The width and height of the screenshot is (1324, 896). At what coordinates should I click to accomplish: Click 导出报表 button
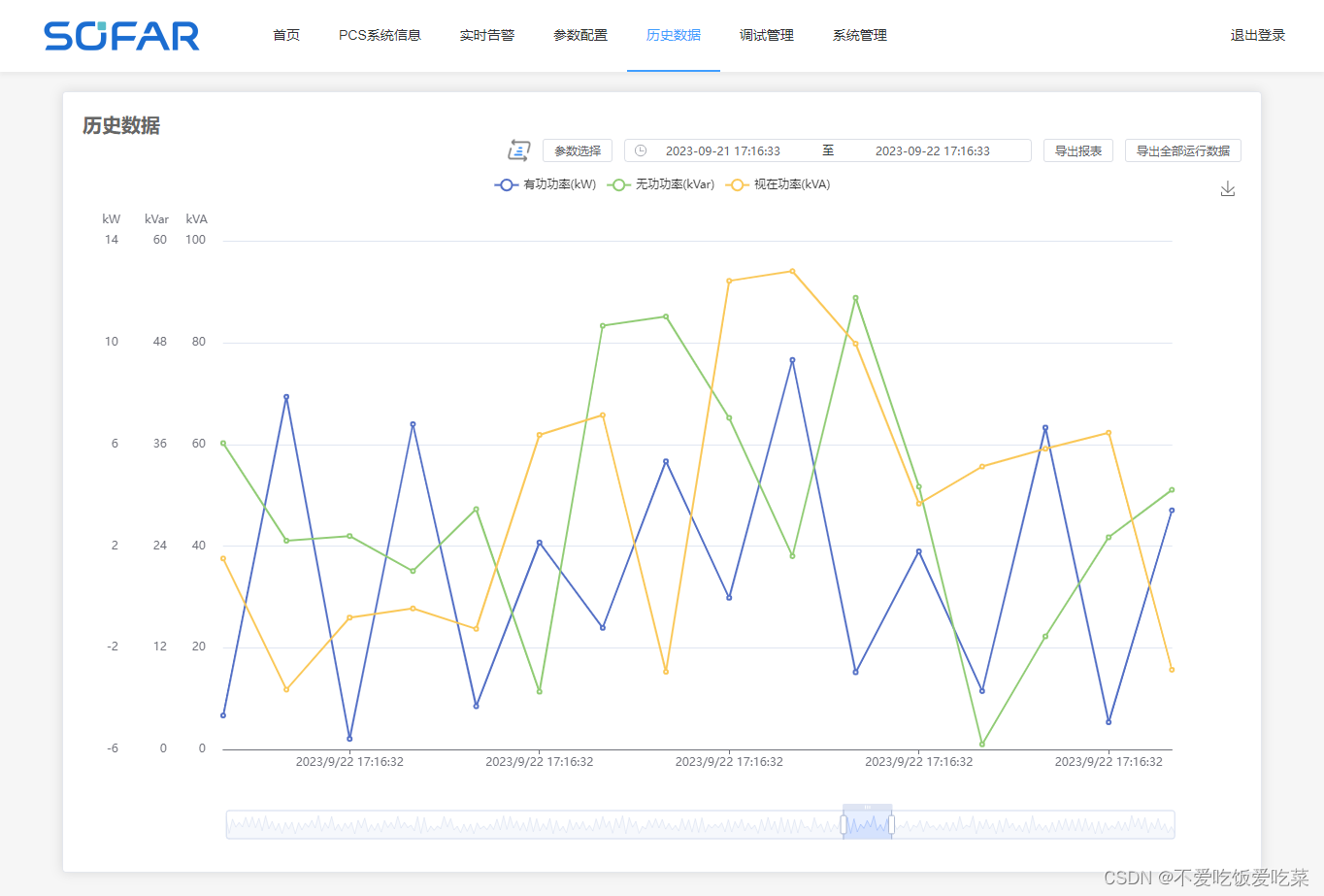[x=1078, y=150]
